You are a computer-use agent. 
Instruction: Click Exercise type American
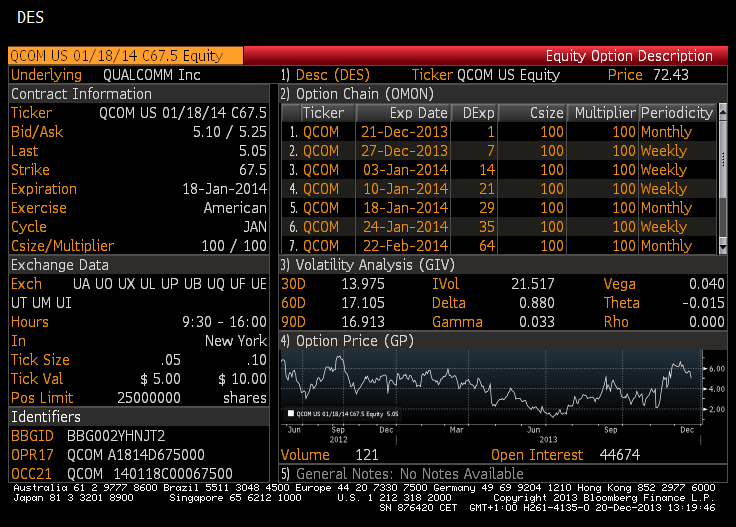pyautogui.click(x=235, y=208)
